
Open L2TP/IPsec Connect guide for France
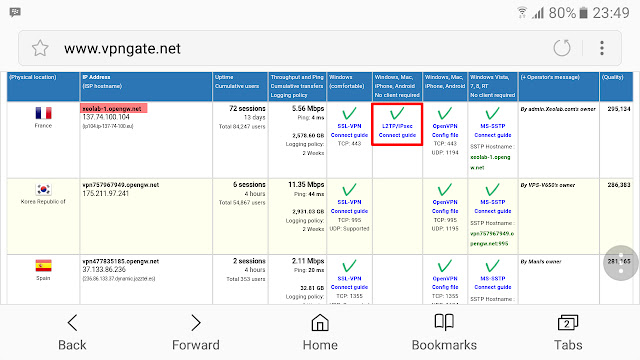[x=397, y=131]
